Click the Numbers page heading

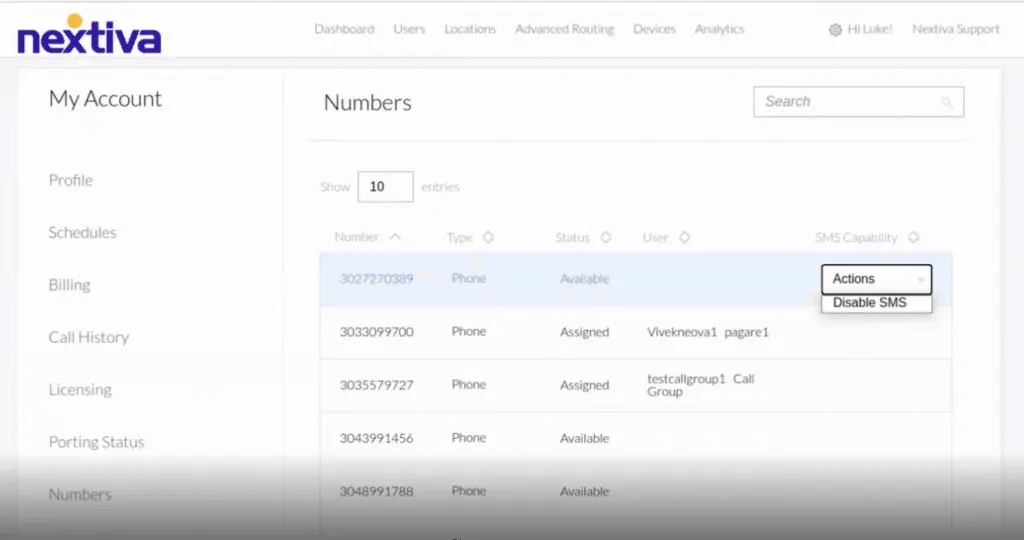[368, 103]
